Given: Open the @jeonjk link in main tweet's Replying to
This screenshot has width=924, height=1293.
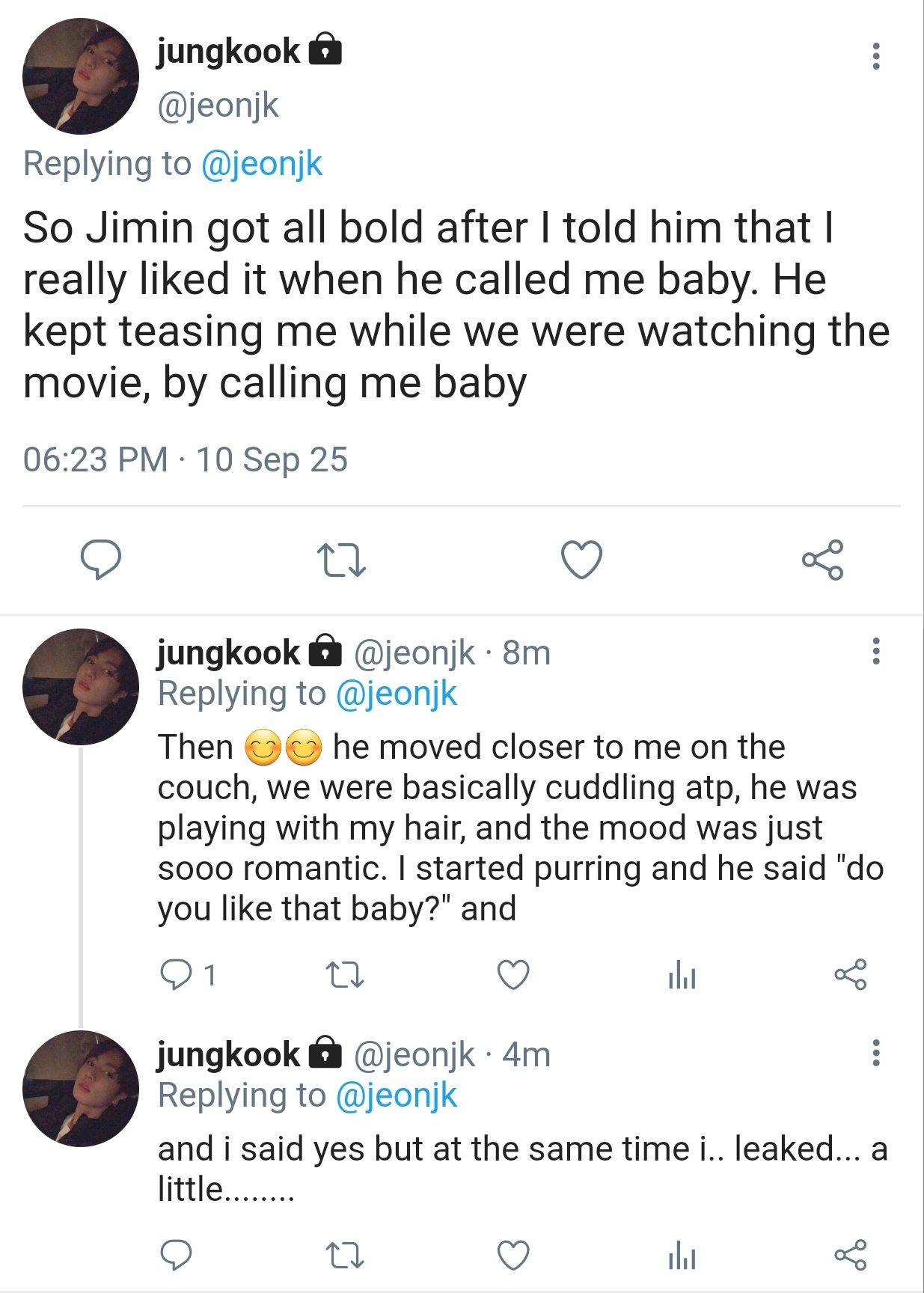Looking at the screenshot, I should click(x=262, y=164).
